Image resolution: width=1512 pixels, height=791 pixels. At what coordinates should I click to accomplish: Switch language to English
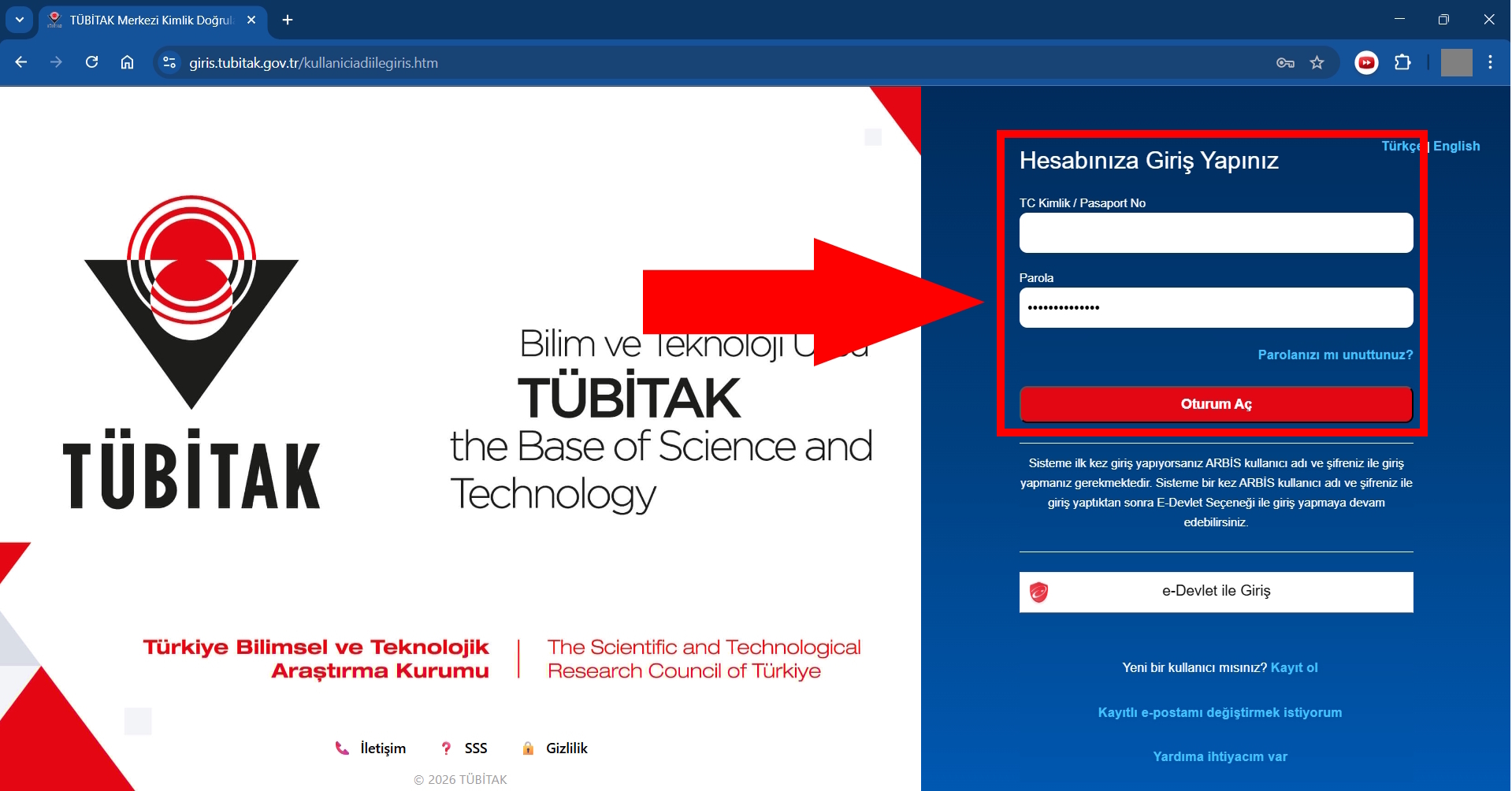click(1456, 146)
